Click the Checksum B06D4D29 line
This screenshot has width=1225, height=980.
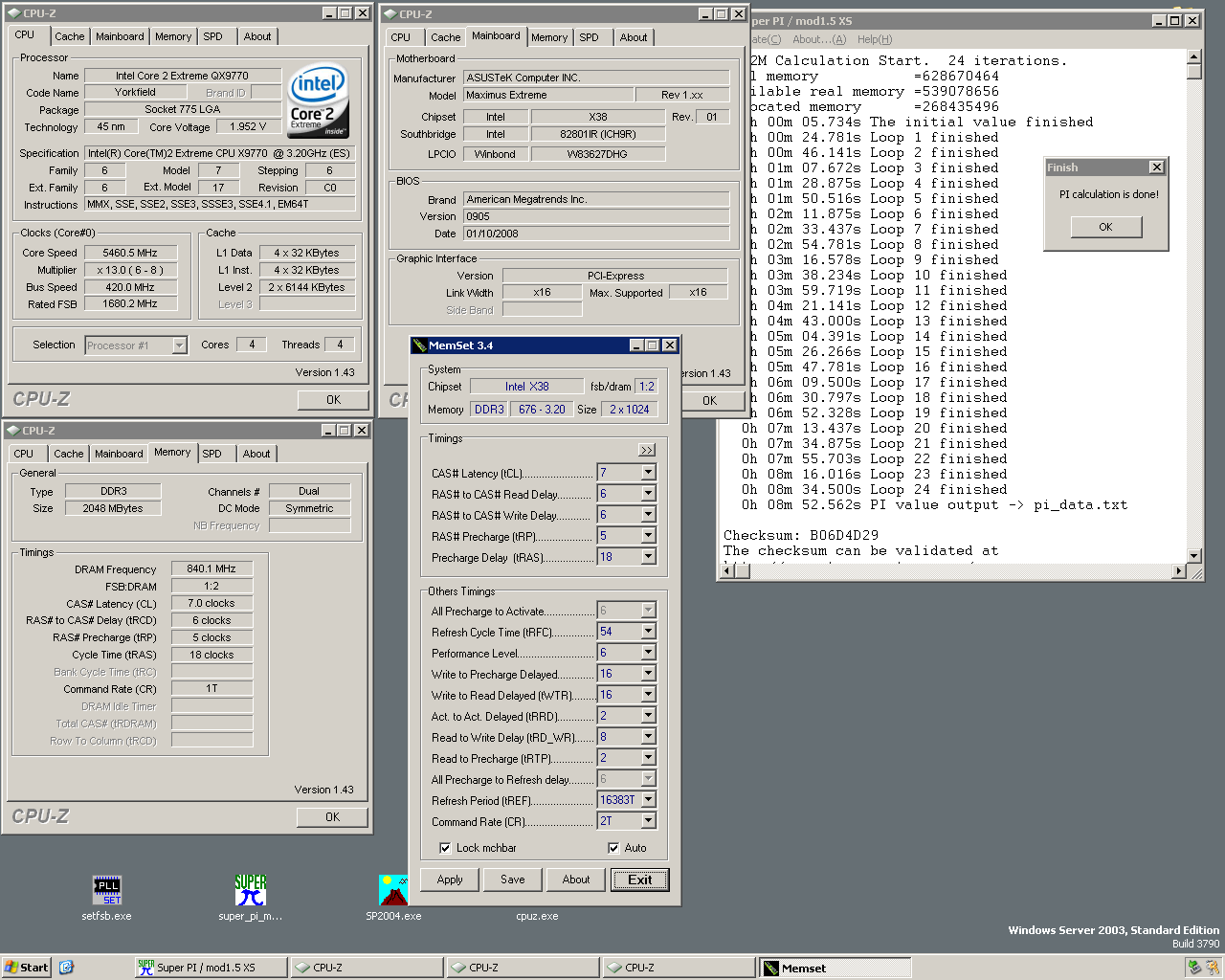pyautogui.click(x=801, y=535)
